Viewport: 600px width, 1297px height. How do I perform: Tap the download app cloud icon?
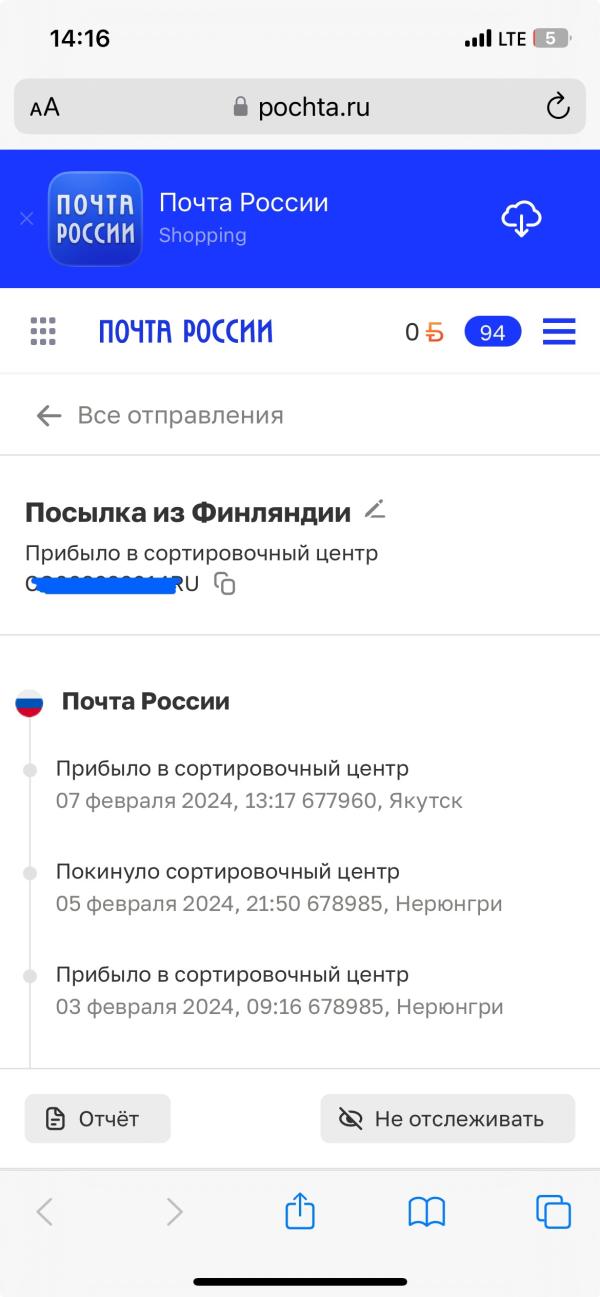[521, 218]
